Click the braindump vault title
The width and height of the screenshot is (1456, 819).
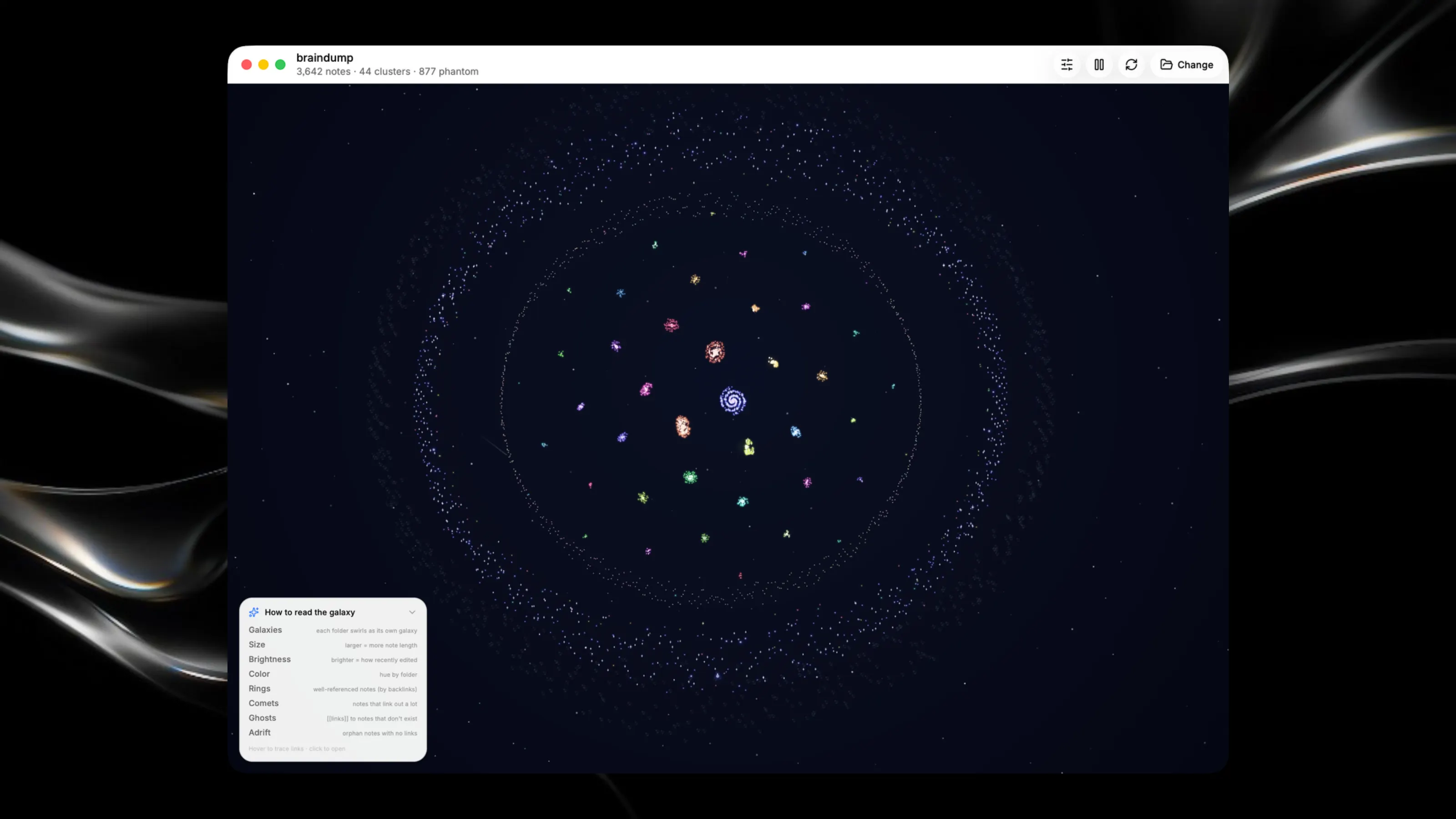[x=324, y=58]
